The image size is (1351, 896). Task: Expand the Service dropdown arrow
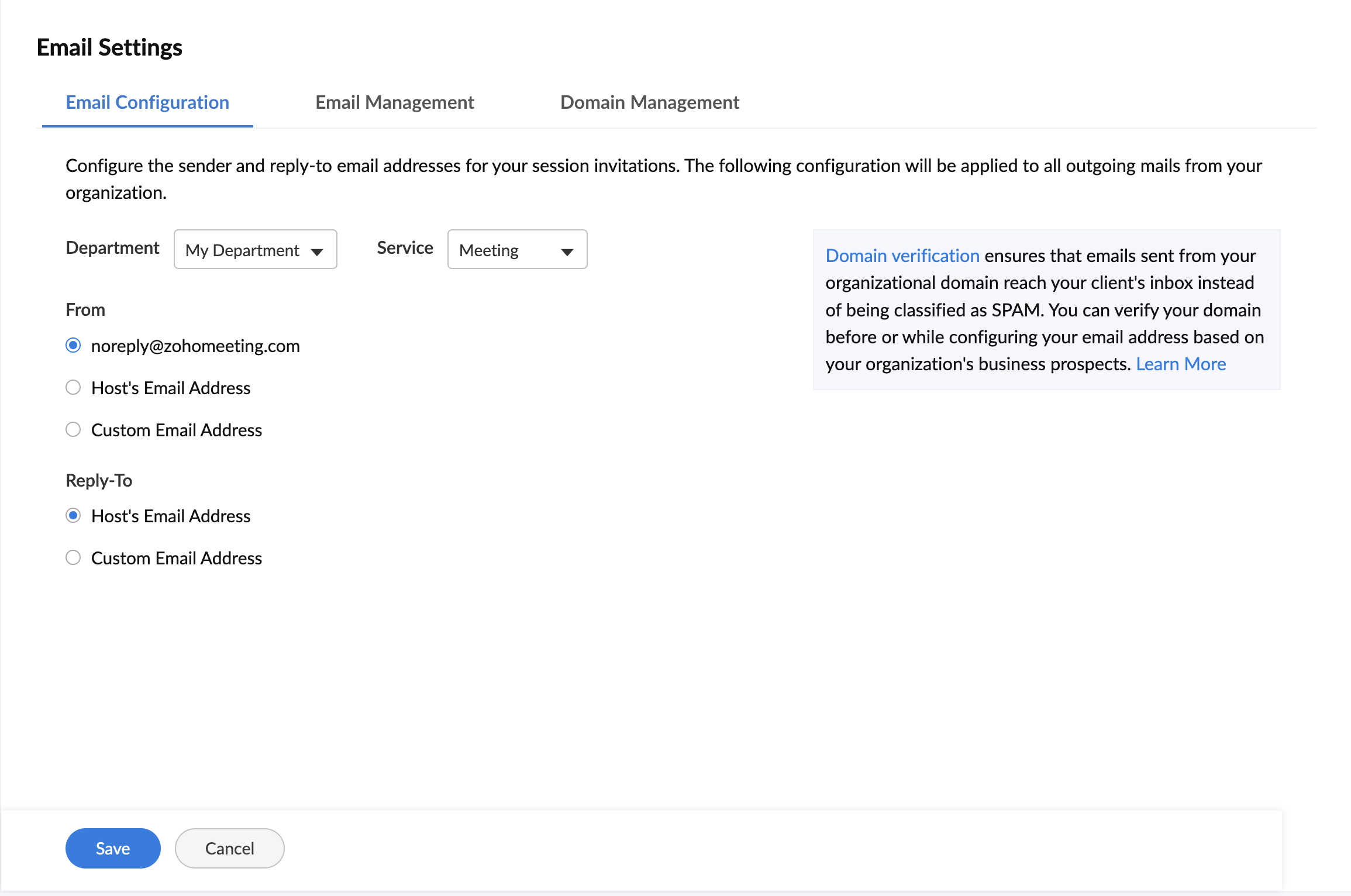pyautogui.click(x=567, y=251)
